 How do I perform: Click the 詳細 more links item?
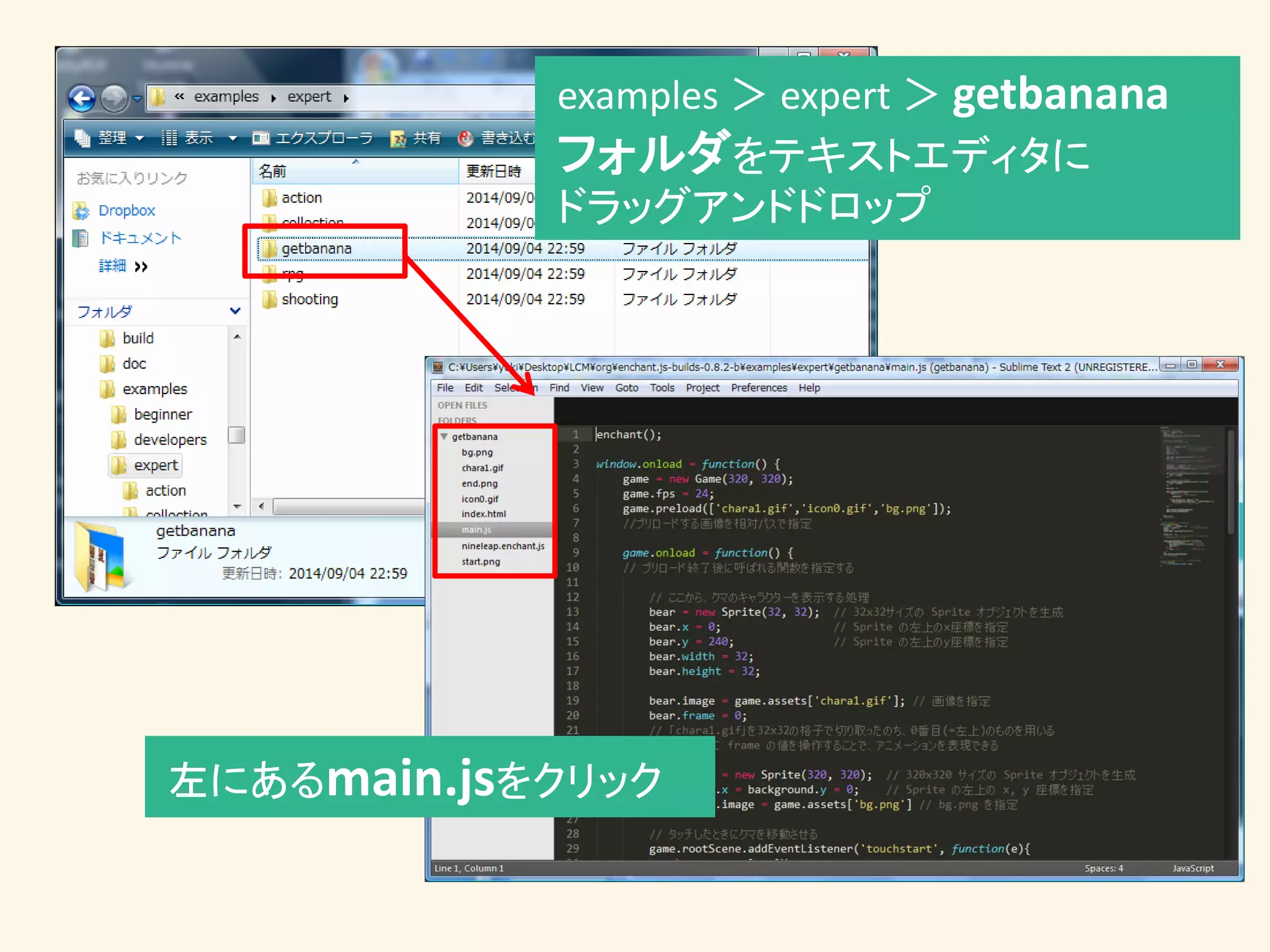point(123,267)
